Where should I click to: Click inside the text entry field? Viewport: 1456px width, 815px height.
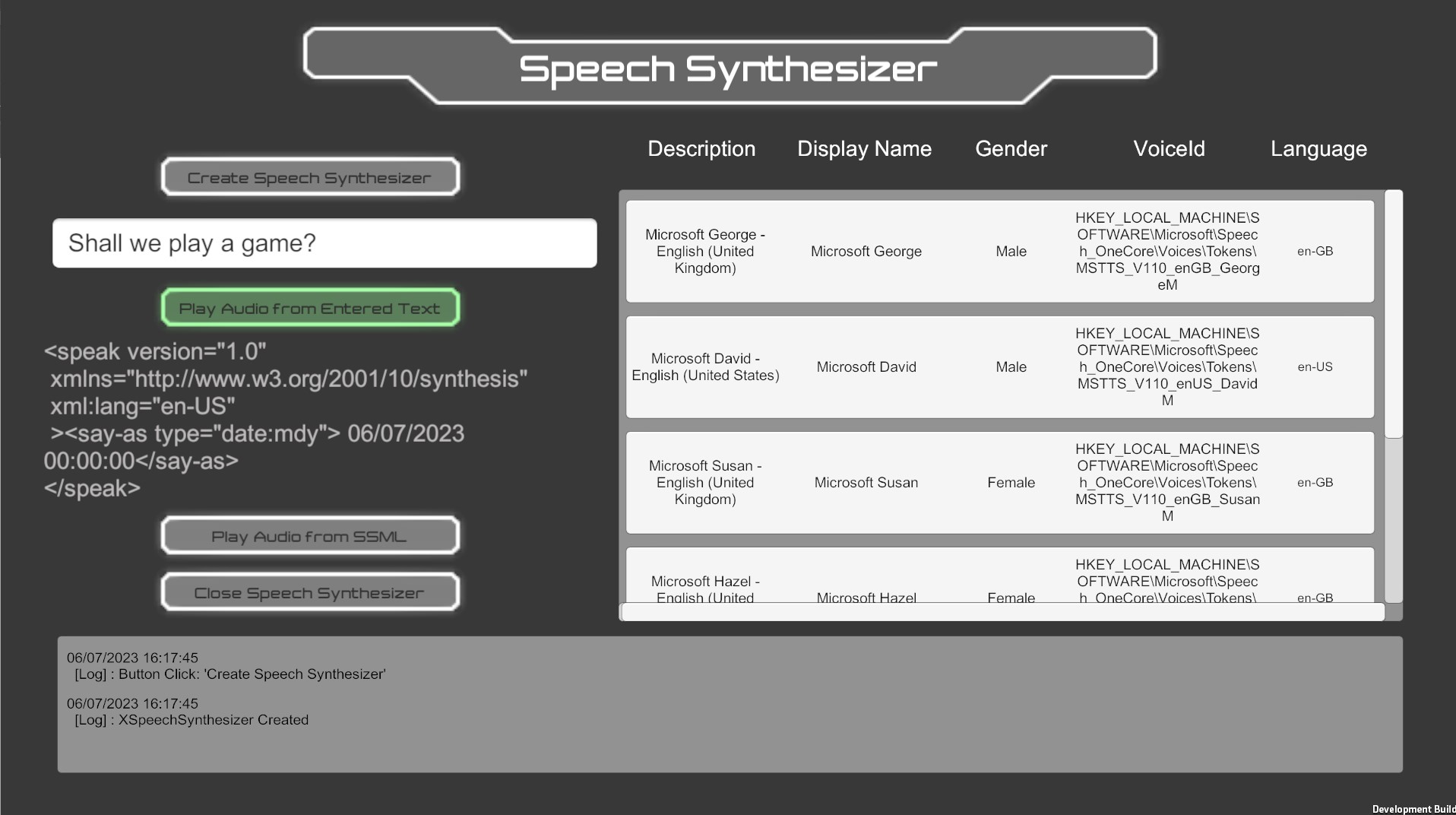pos(324,243)
